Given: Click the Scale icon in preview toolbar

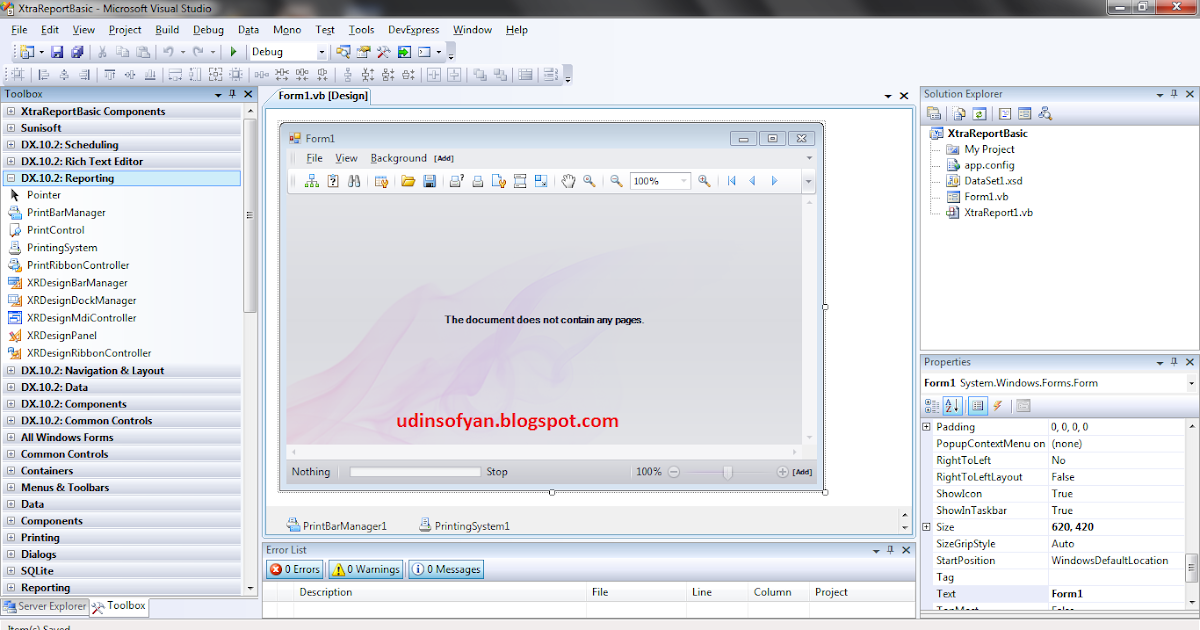Looking at the screenshot, I should coord(541,181).
